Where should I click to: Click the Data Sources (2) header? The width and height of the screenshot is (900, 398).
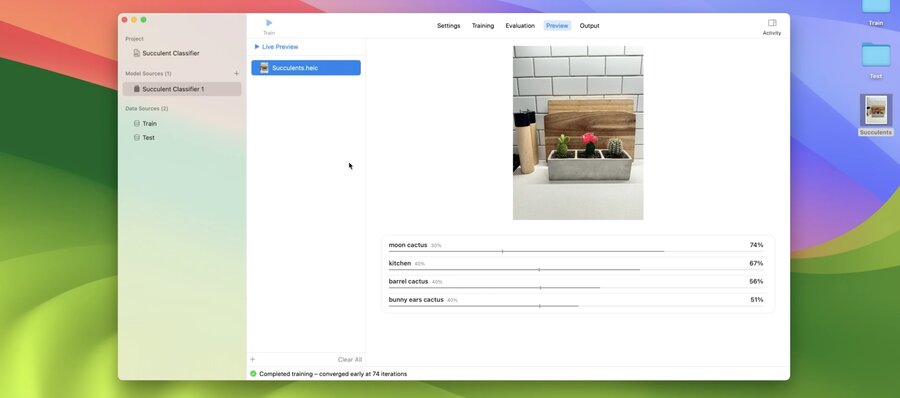[x=146, y=109]
